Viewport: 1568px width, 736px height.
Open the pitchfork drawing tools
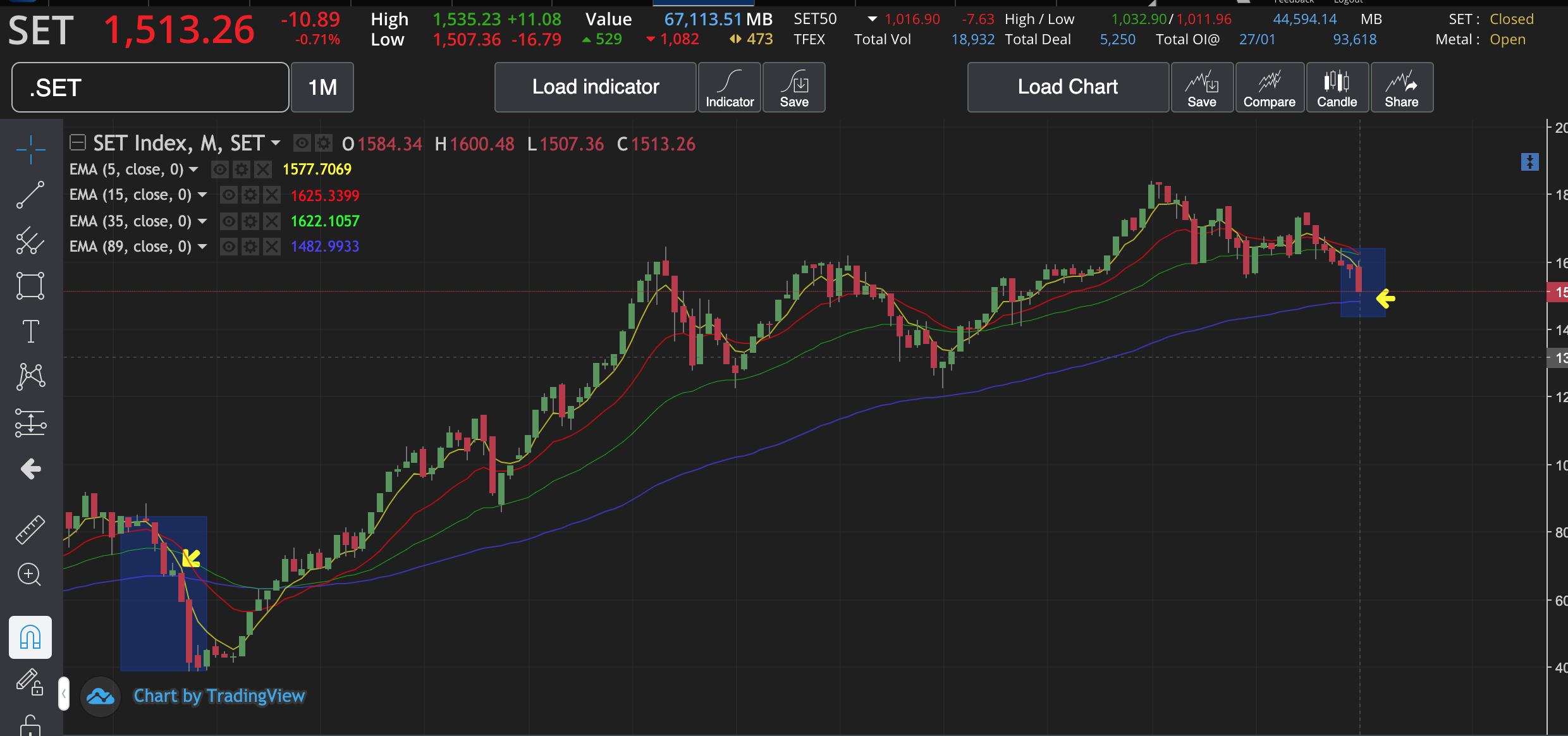pos(30,241)
